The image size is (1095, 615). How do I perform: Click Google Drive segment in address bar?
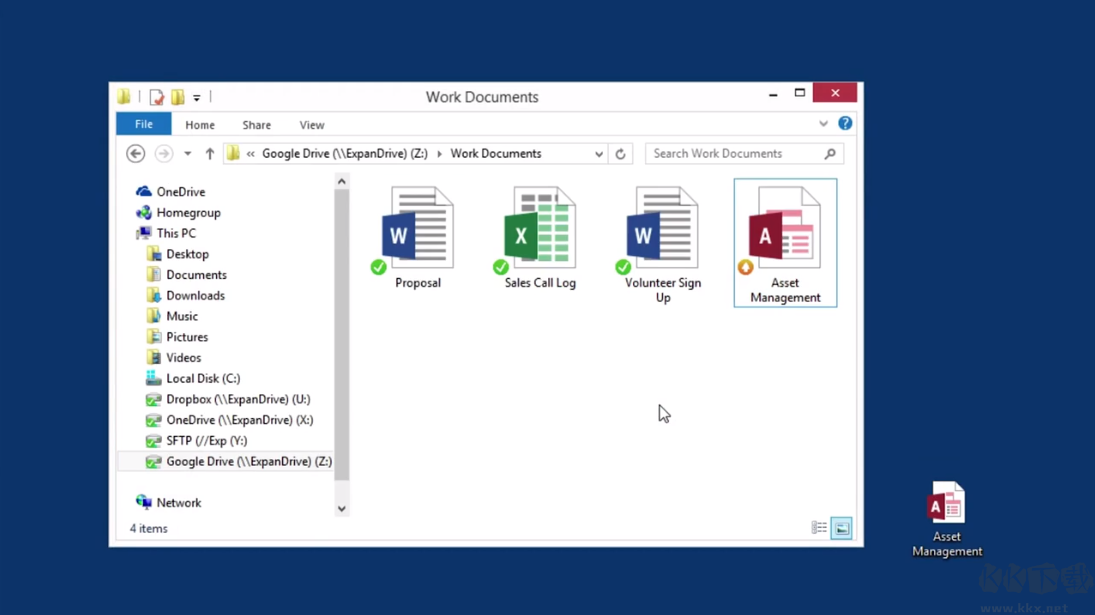tap(344, 154)
